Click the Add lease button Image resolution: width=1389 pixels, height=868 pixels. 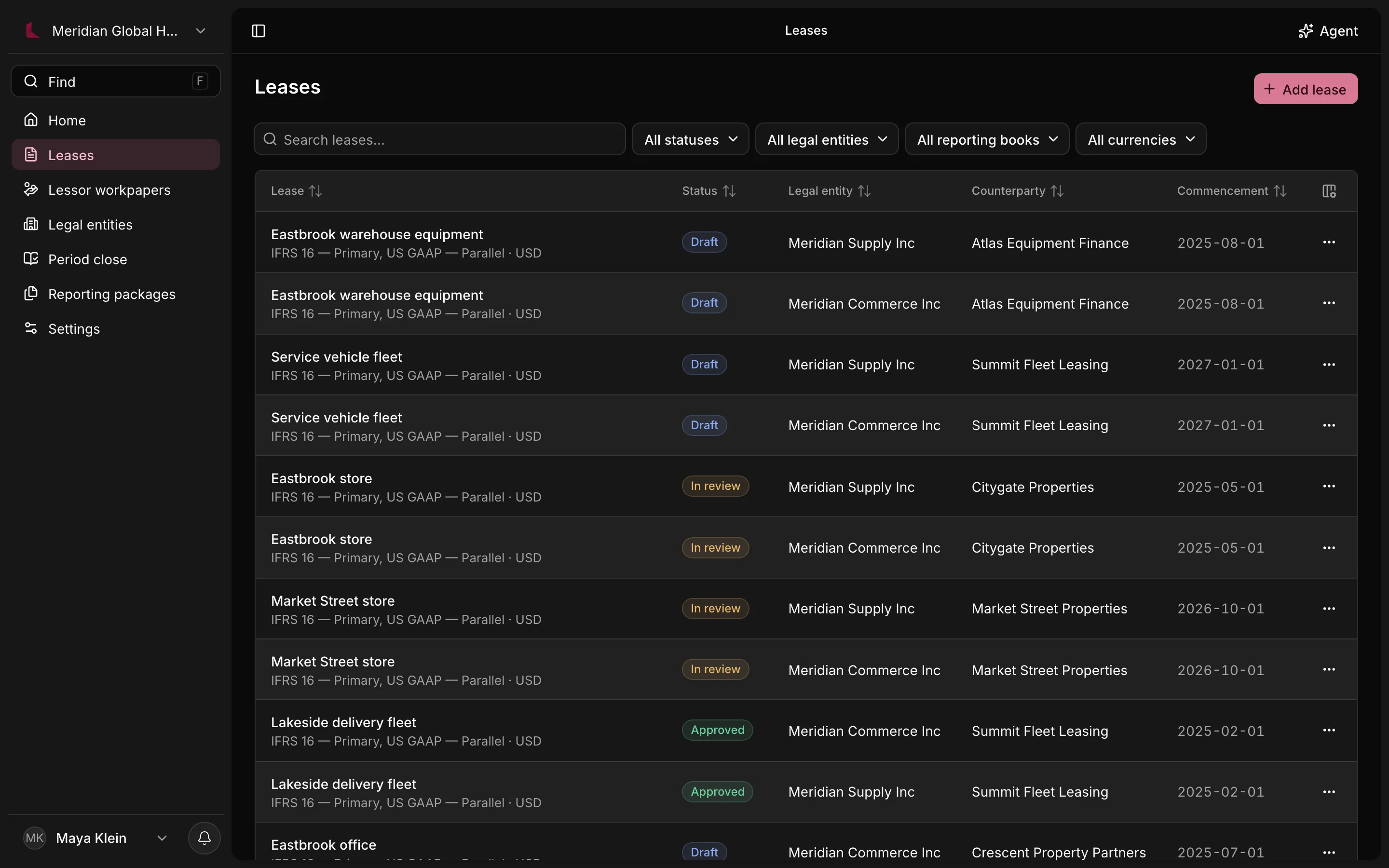(x=1306, y=89)
